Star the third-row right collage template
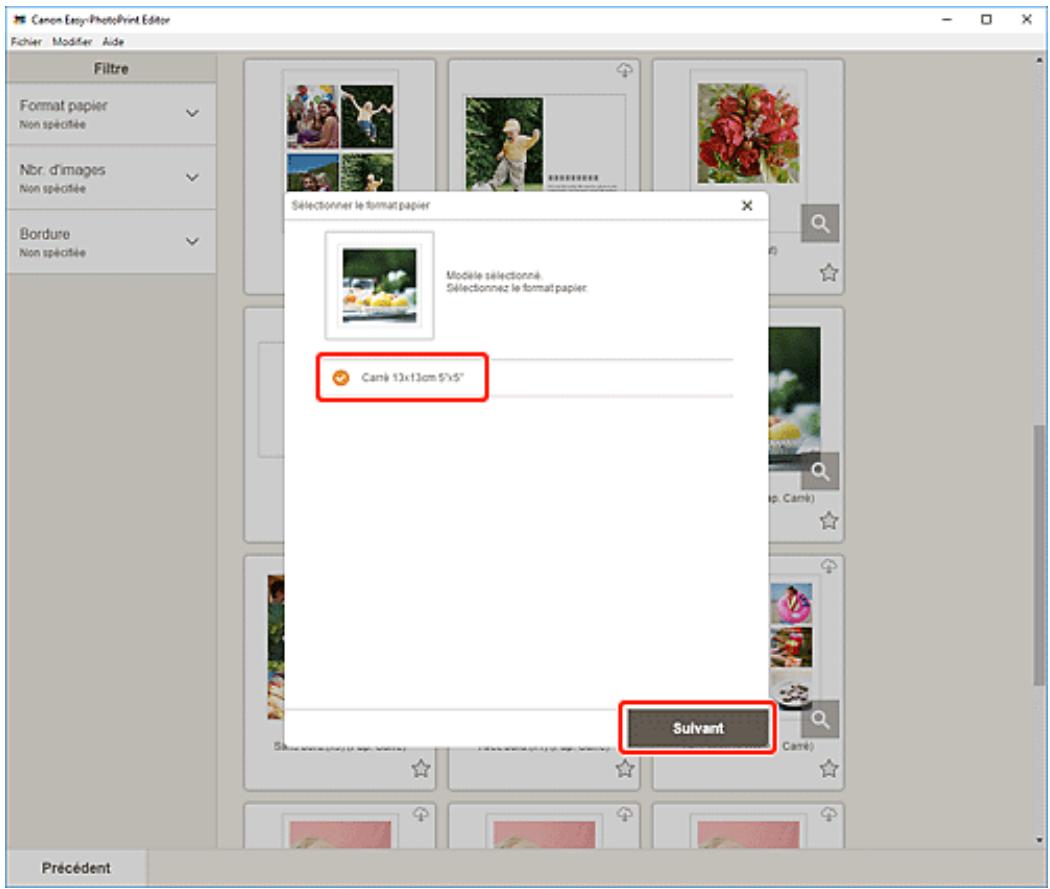 click(828, 768)
